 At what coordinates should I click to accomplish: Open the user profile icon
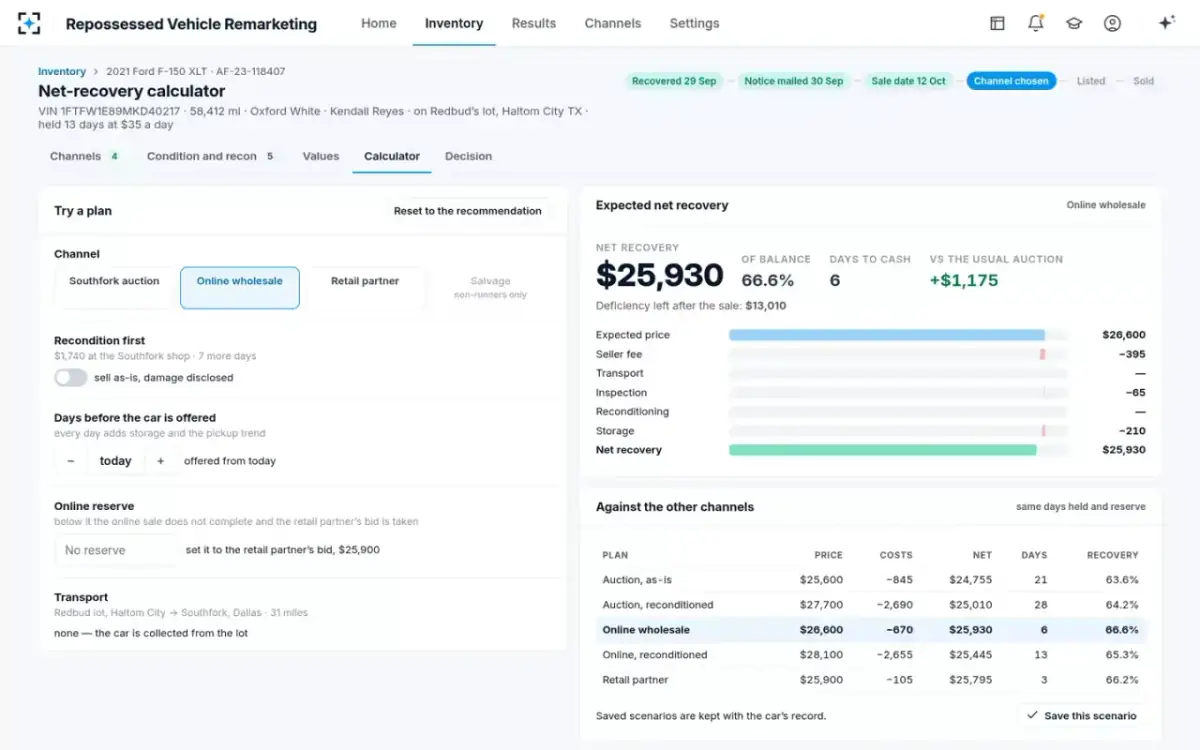[1112, 23]
